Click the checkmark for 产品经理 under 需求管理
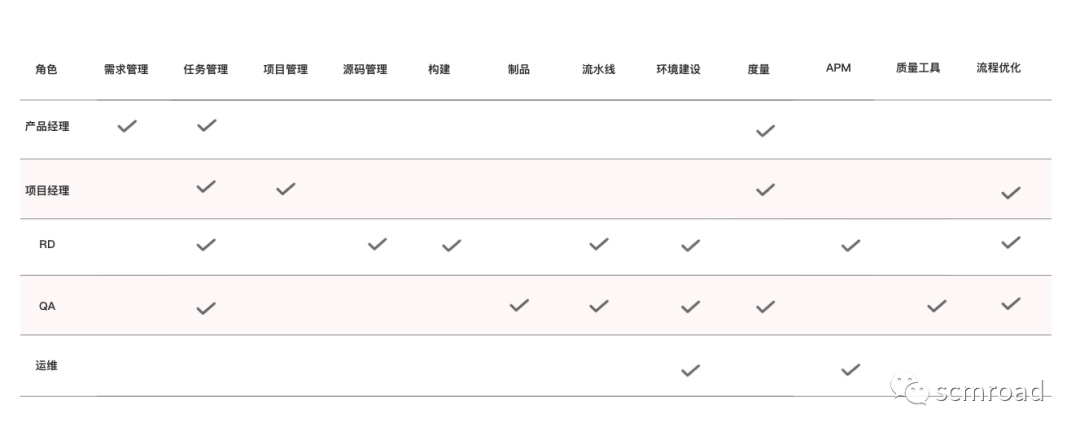 pos(127,126)
